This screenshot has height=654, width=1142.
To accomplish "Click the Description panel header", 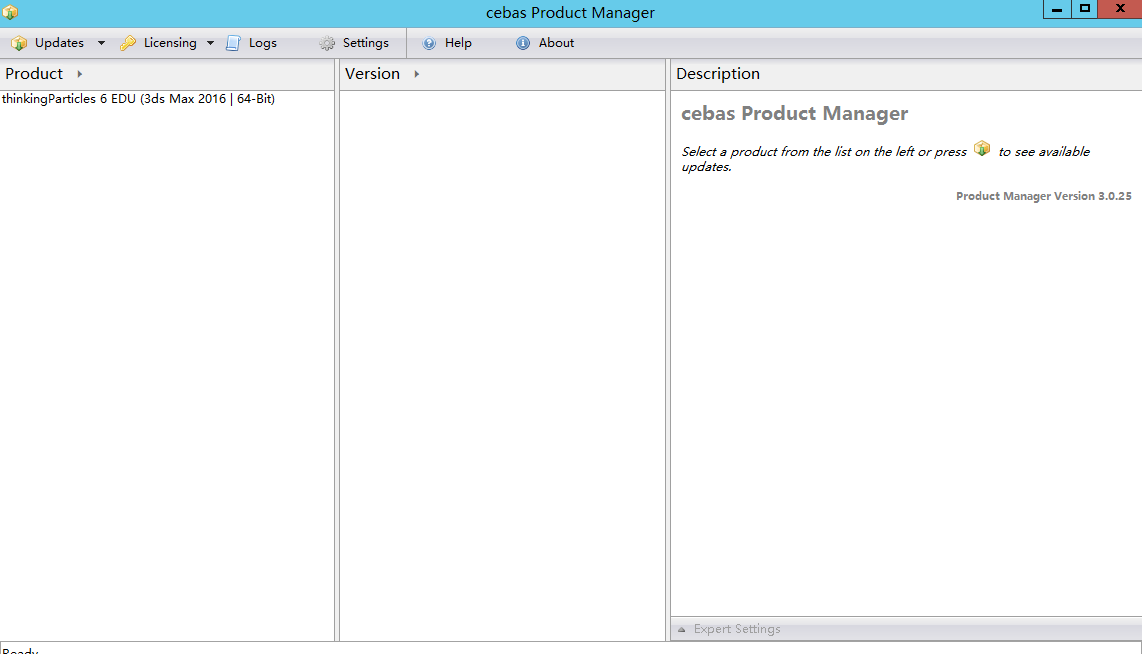I will pyautogui.click(x=906, y=74).
